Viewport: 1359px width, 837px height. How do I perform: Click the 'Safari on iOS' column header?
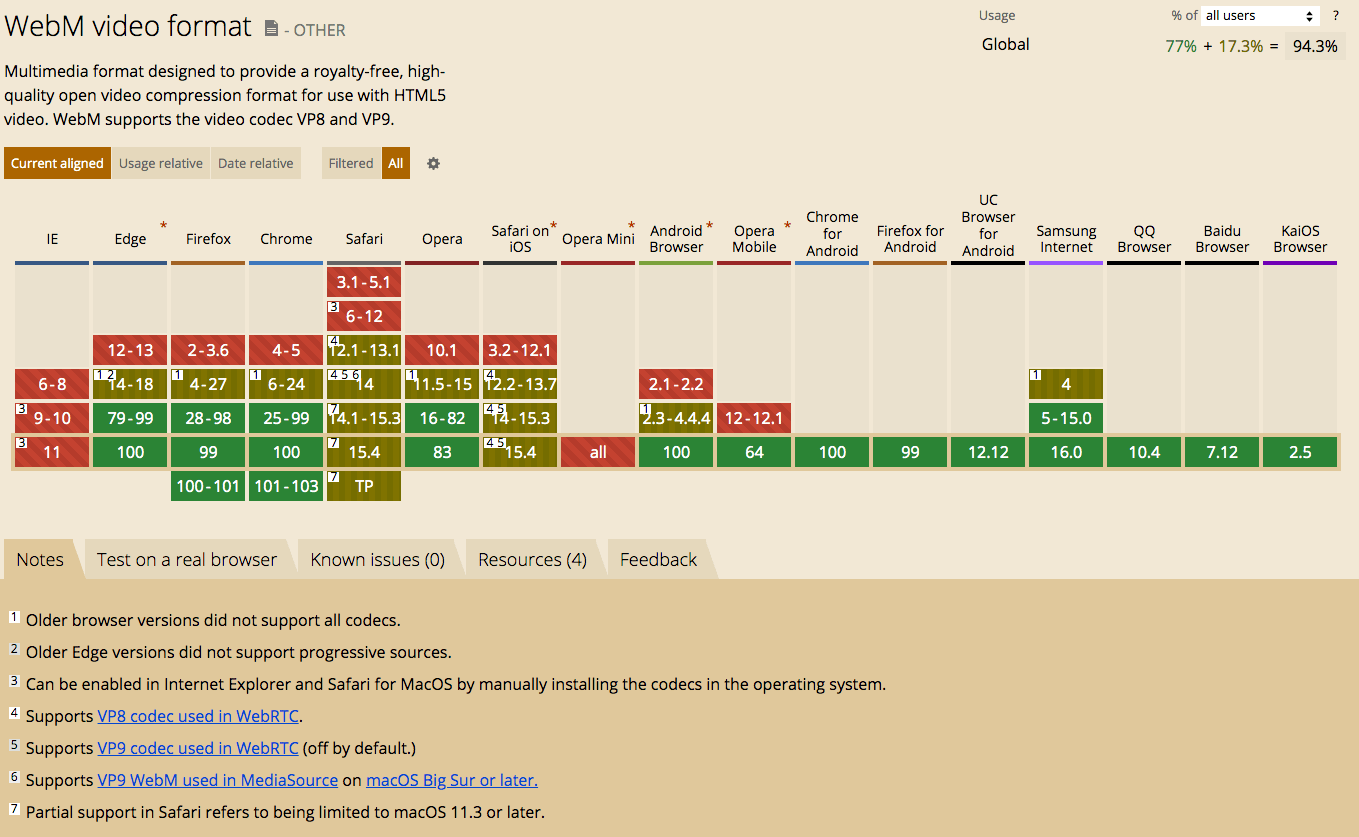pyautogui.click(x=520, y=239)
